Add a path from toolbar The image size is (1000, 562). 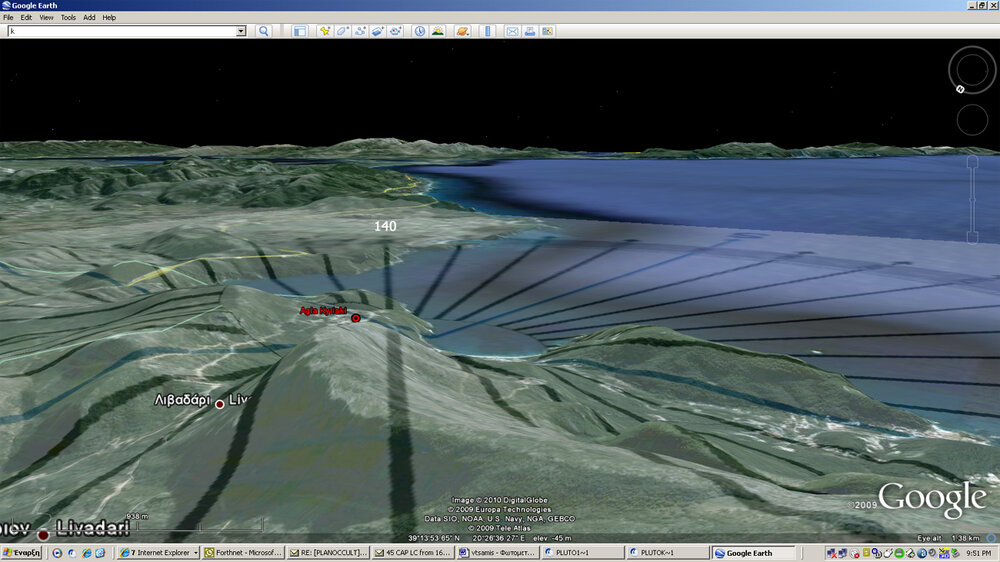pos(360,31)
